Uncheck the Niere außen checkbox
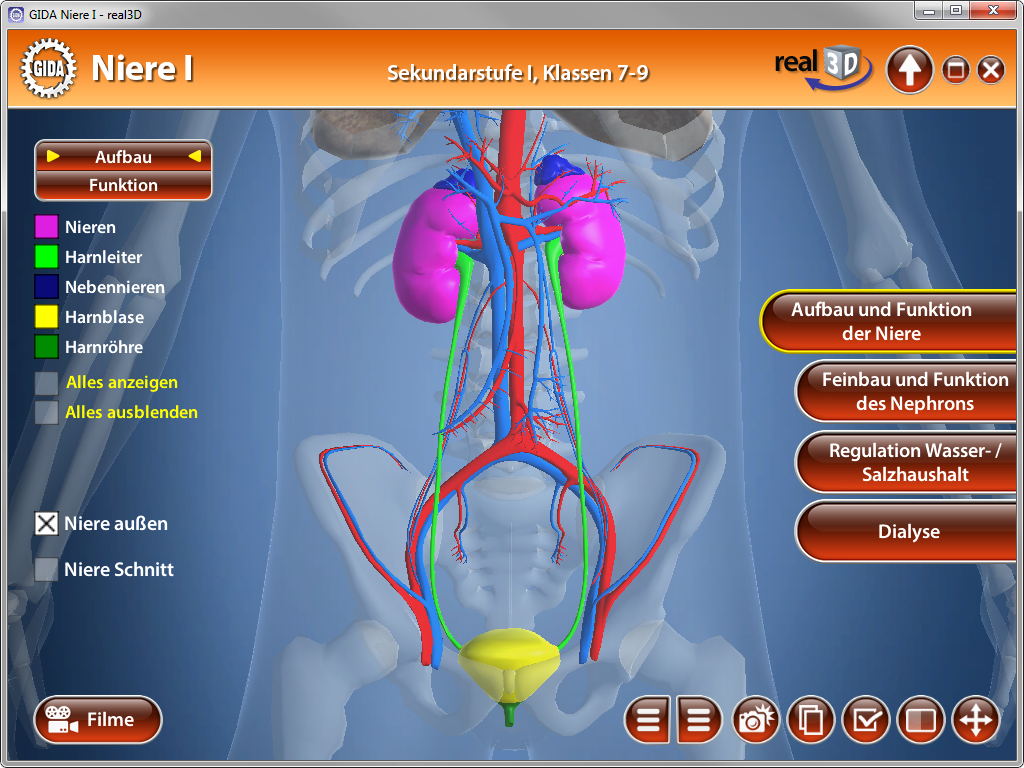Screen dimensions: 1024x768 click(46, 523)
